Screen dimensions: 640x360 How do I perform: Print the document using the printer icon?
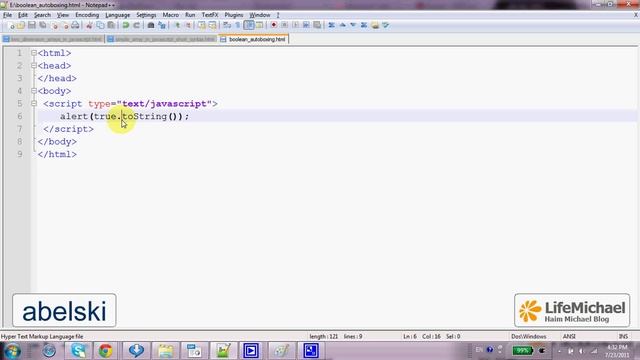pos(75,25)
